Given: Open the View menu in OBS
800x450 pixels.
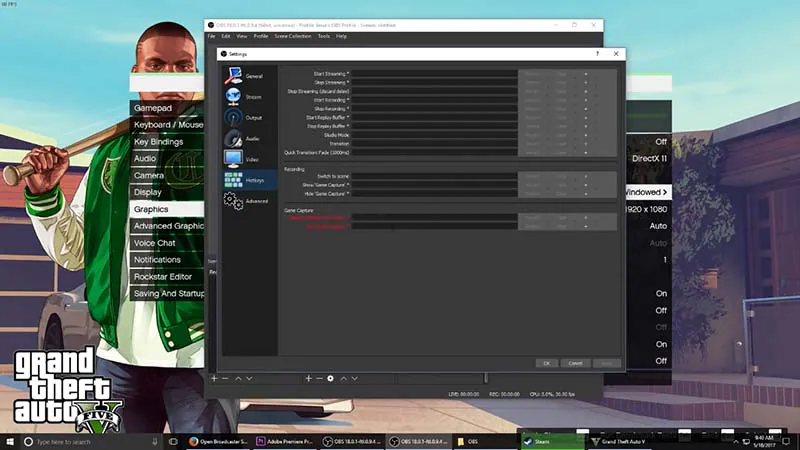Looking at the screenshot, I should [242, 36].
